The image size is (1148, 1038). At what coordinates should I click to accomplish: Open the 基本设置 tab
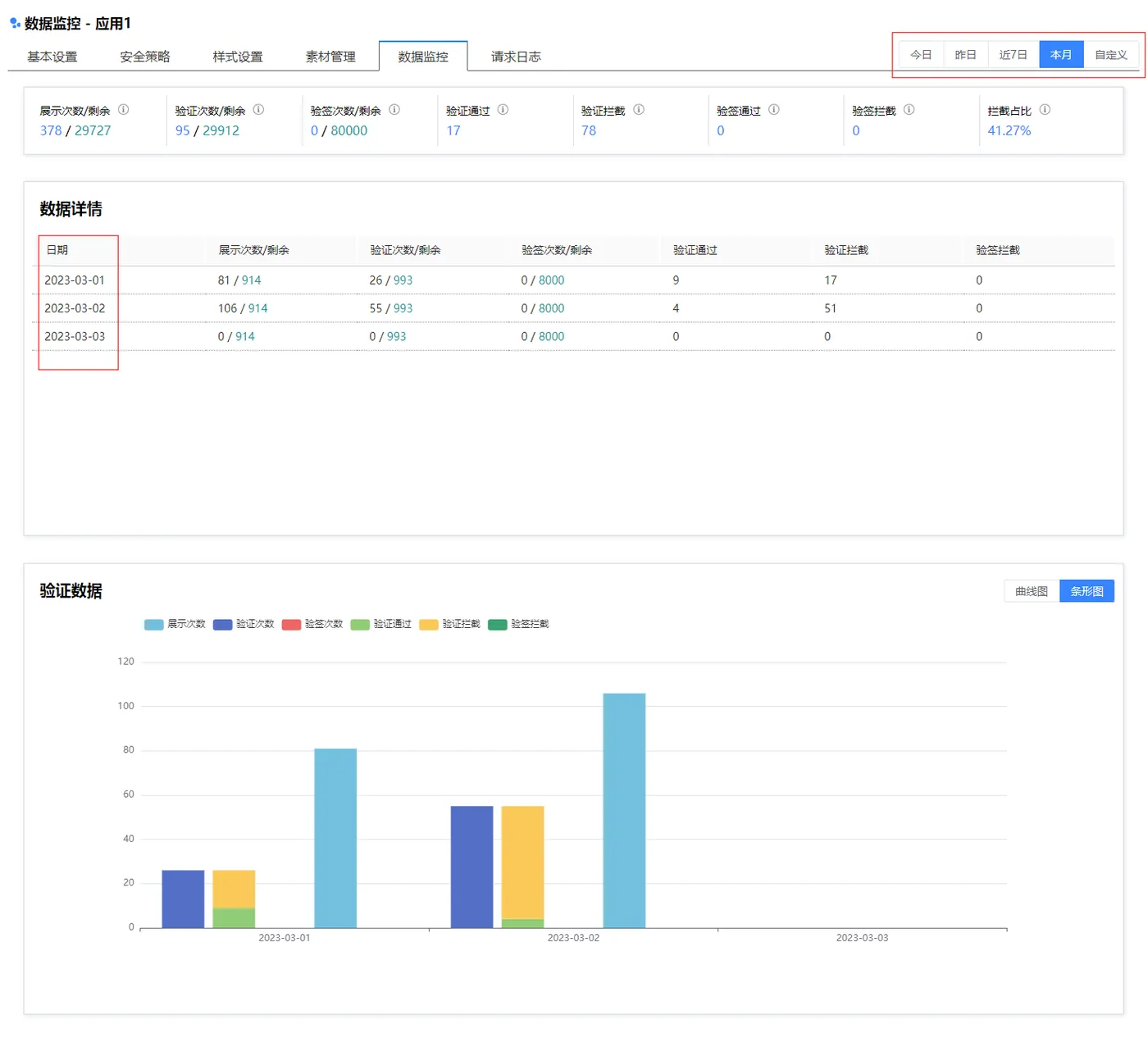[x=52, y=57]
